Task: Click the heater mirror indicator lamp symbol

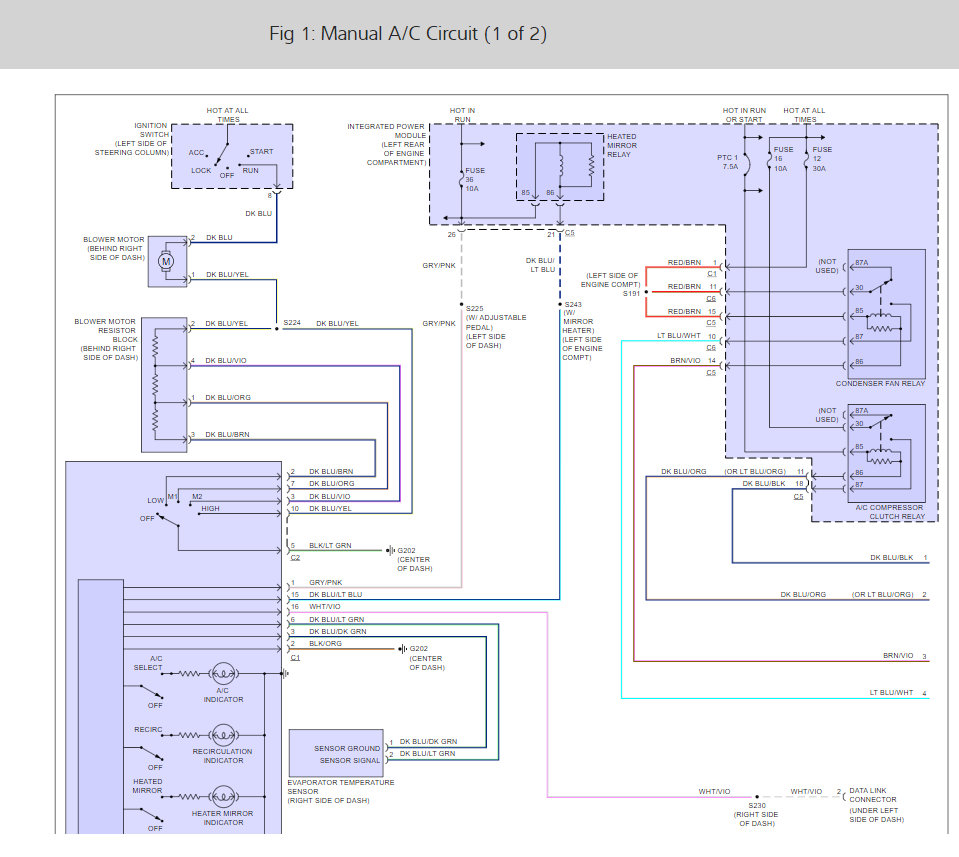Action: click(223, 796)
